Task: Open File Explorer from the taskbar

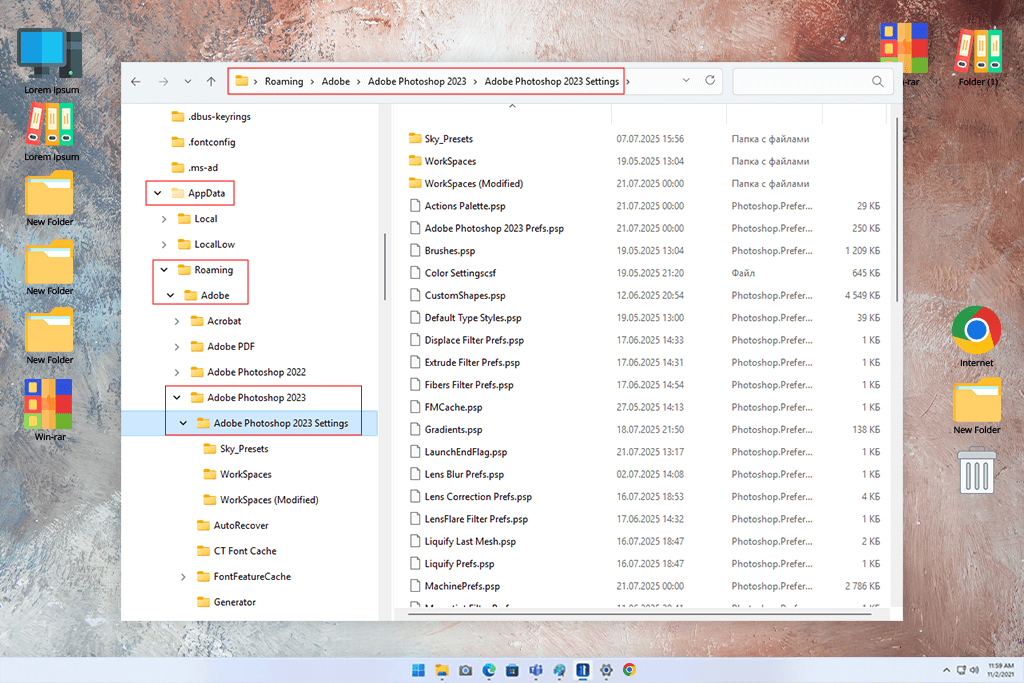Action: 442,670
